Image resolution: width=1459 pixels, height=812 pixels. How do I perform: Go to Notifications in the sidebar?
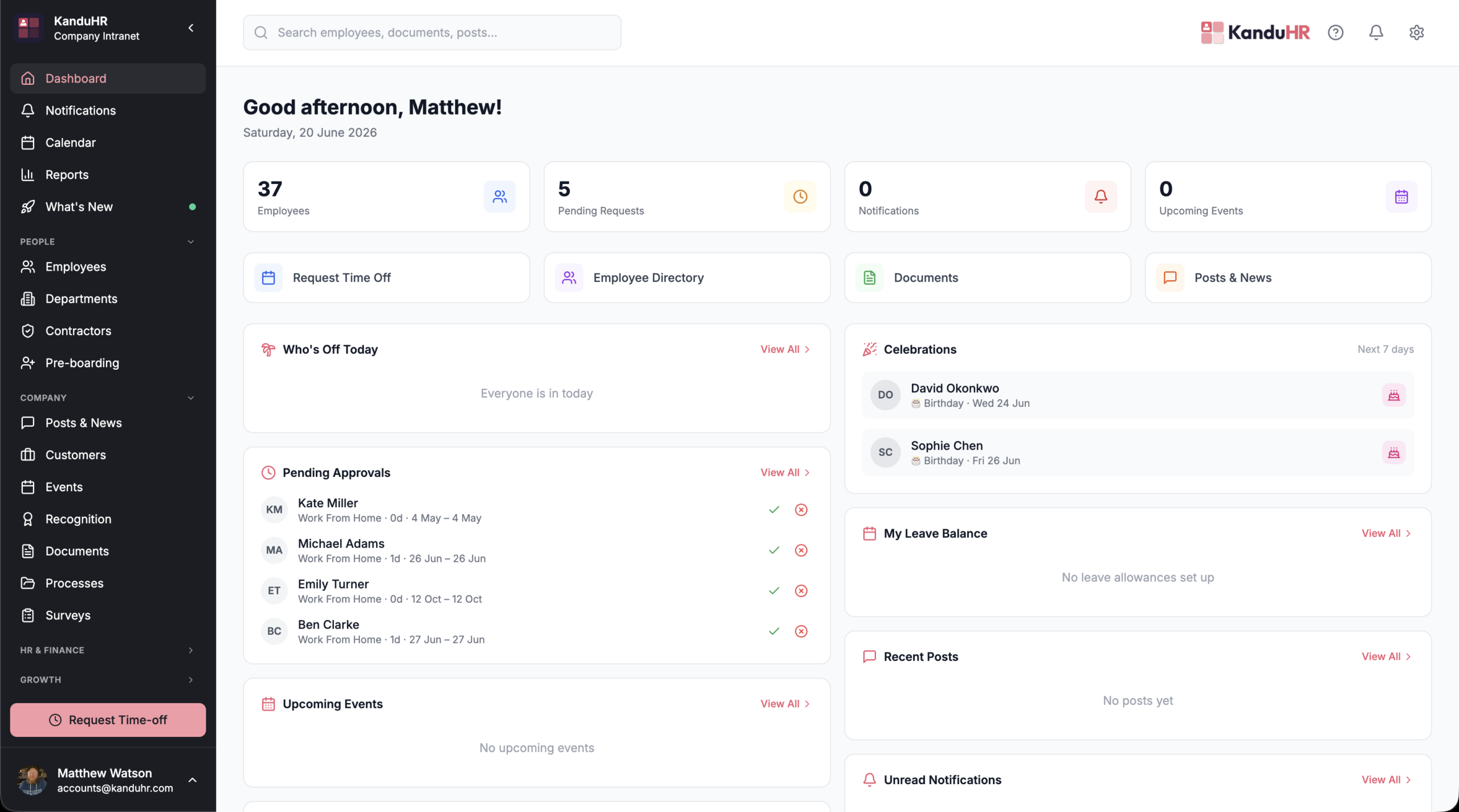[108, 111]
